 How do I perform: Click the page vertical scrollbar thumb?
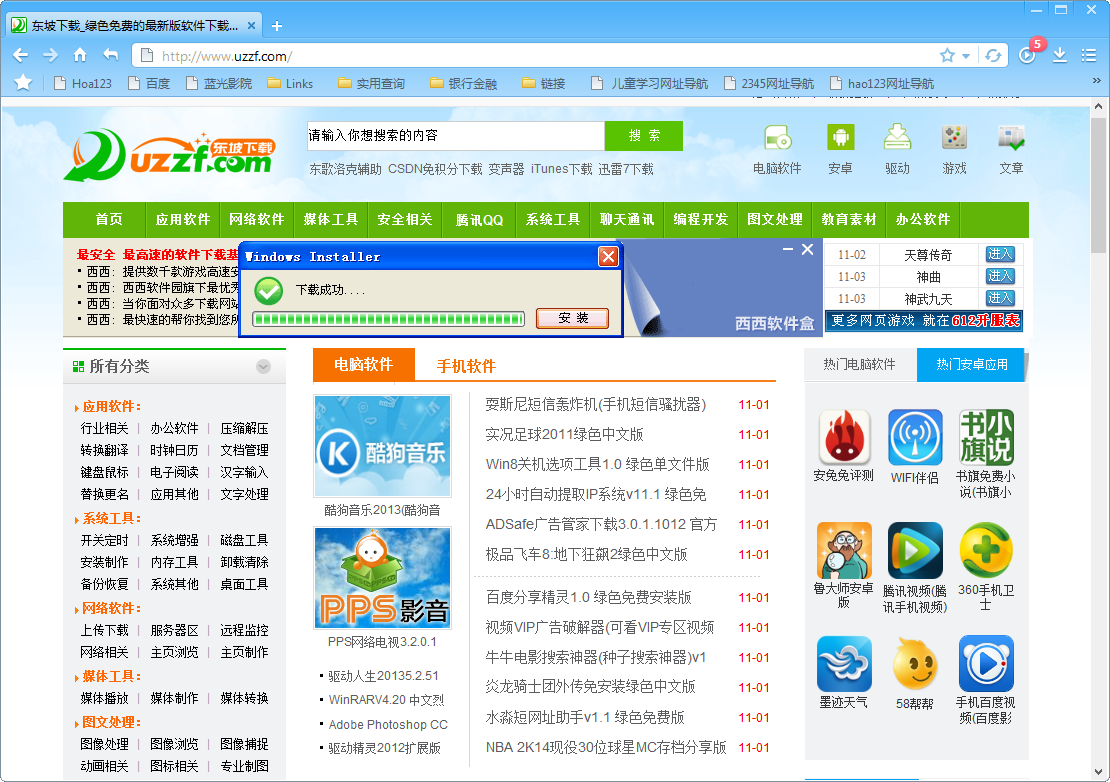(x=1098, y=186)
